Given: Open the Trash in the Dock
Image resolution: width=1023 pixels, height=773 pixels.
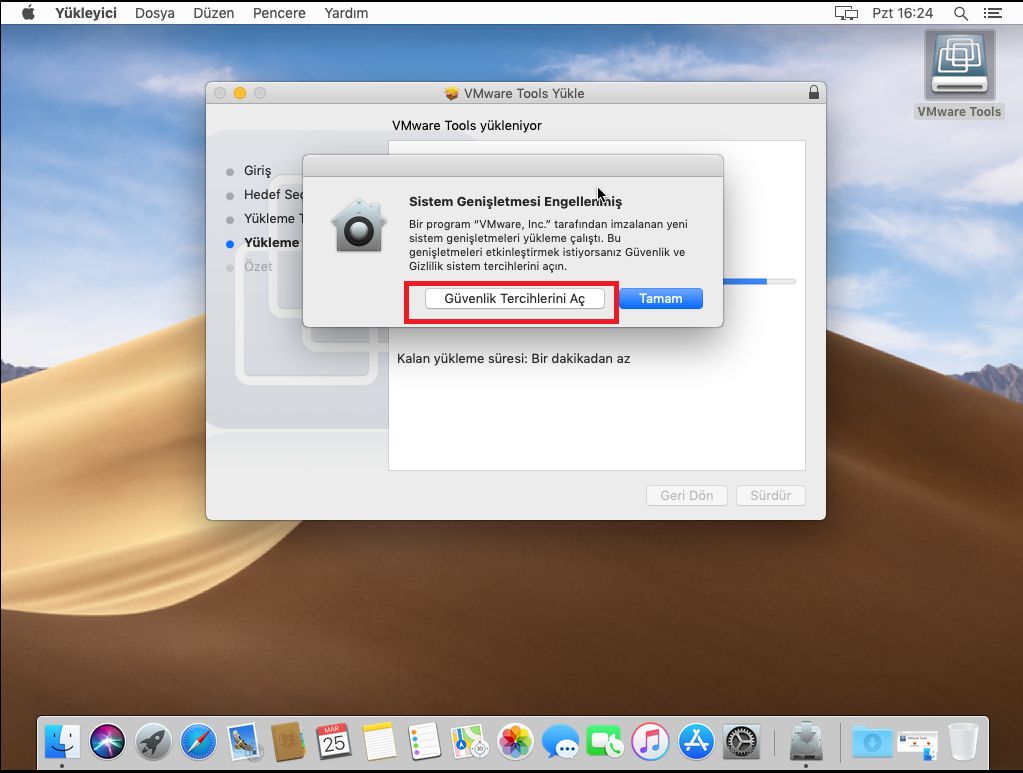Looking at the screenshot, I should [963, 742].
